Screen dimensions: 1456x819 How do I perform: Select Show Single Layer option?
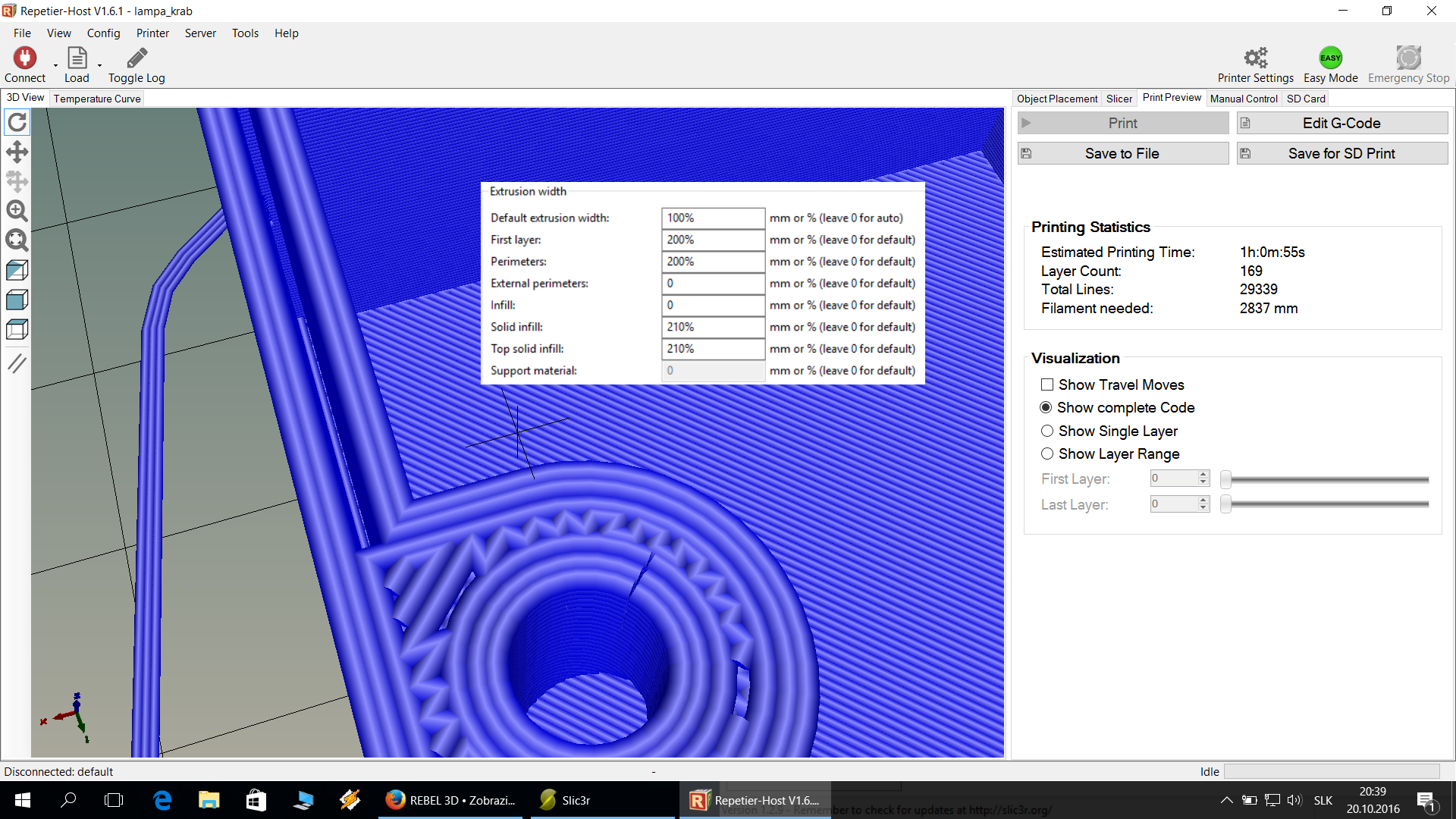click(1047, 431)
